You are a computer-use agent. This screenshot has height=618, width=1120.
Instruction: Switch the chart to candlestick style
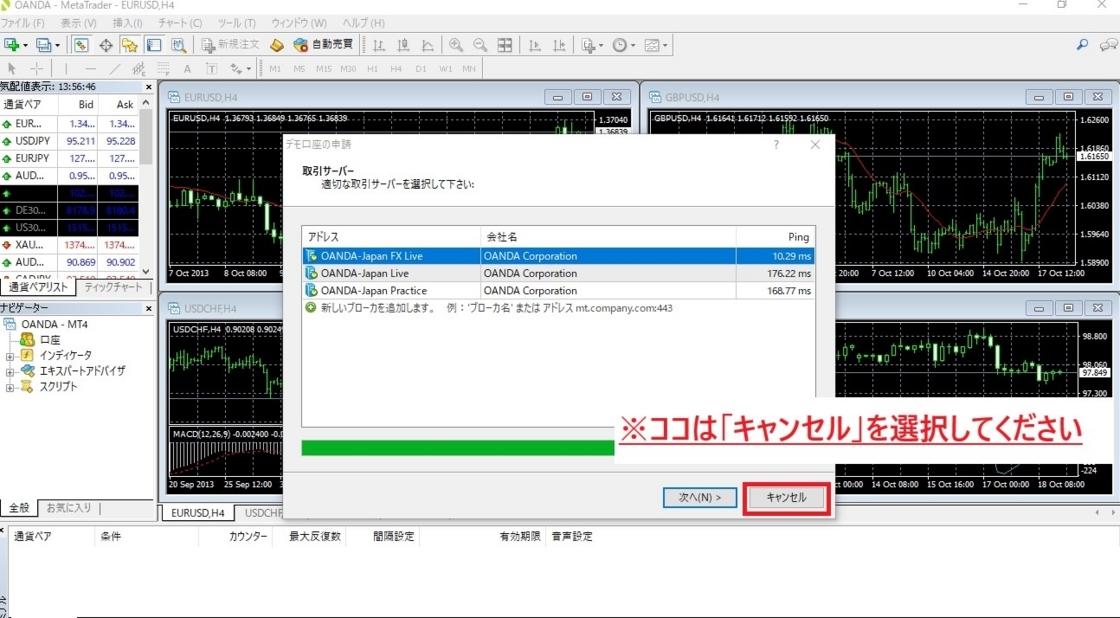click(404, 45)
